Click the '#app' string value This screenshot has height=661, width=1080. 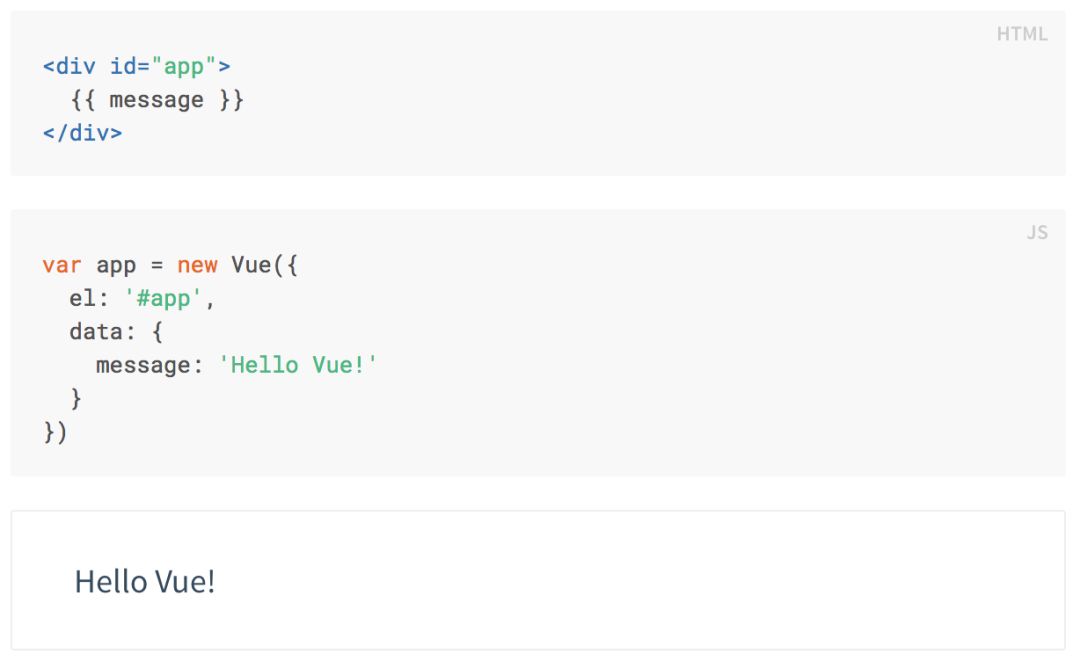(163, 299)
